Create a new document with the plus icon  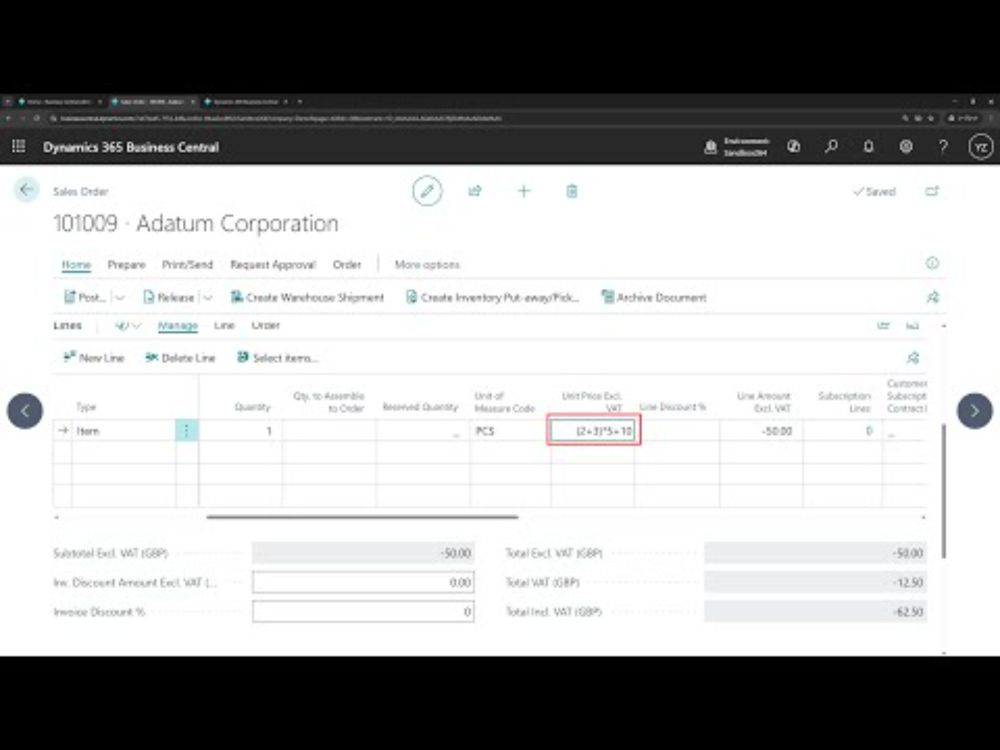coord(524,191)
